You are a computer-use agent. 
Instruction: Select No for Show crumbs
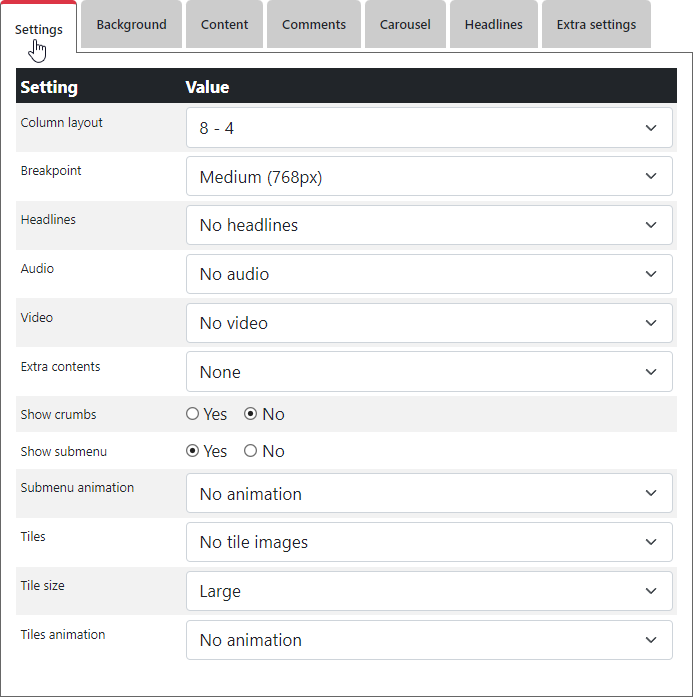(x=251, y=414)
